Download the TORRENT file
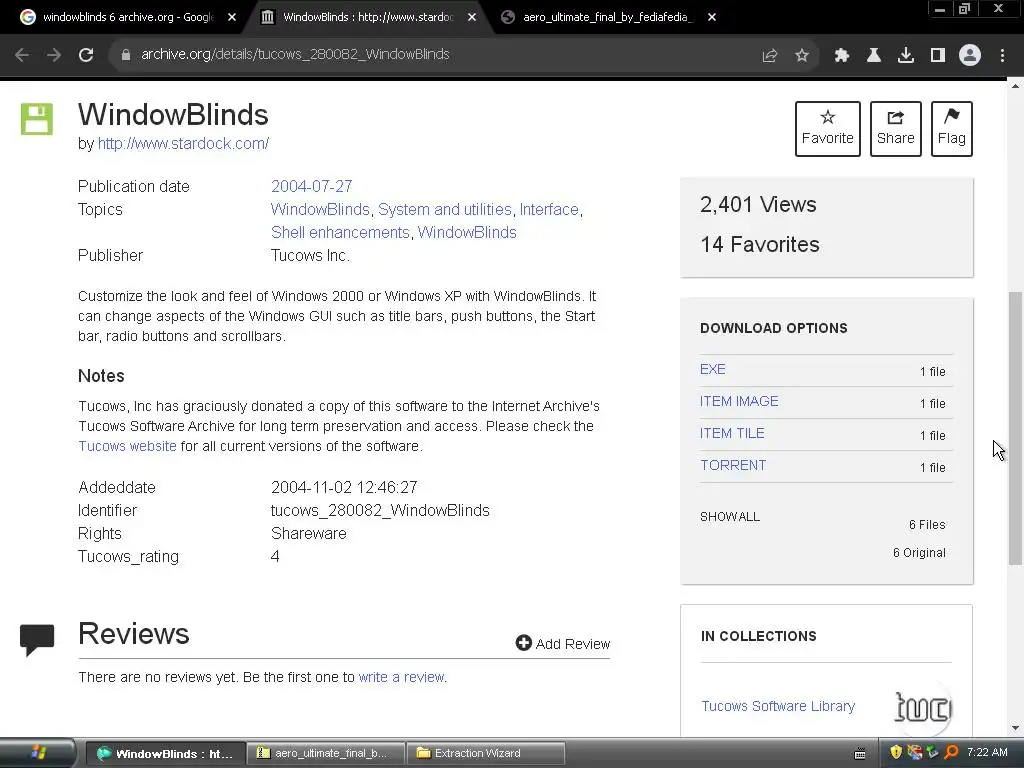 point(733,465)
